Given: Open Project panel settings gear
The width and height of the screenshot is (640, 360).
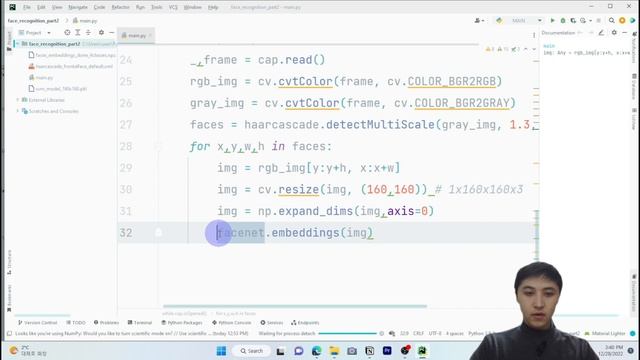Looking at the screenshot, I should tap(101, 32).
